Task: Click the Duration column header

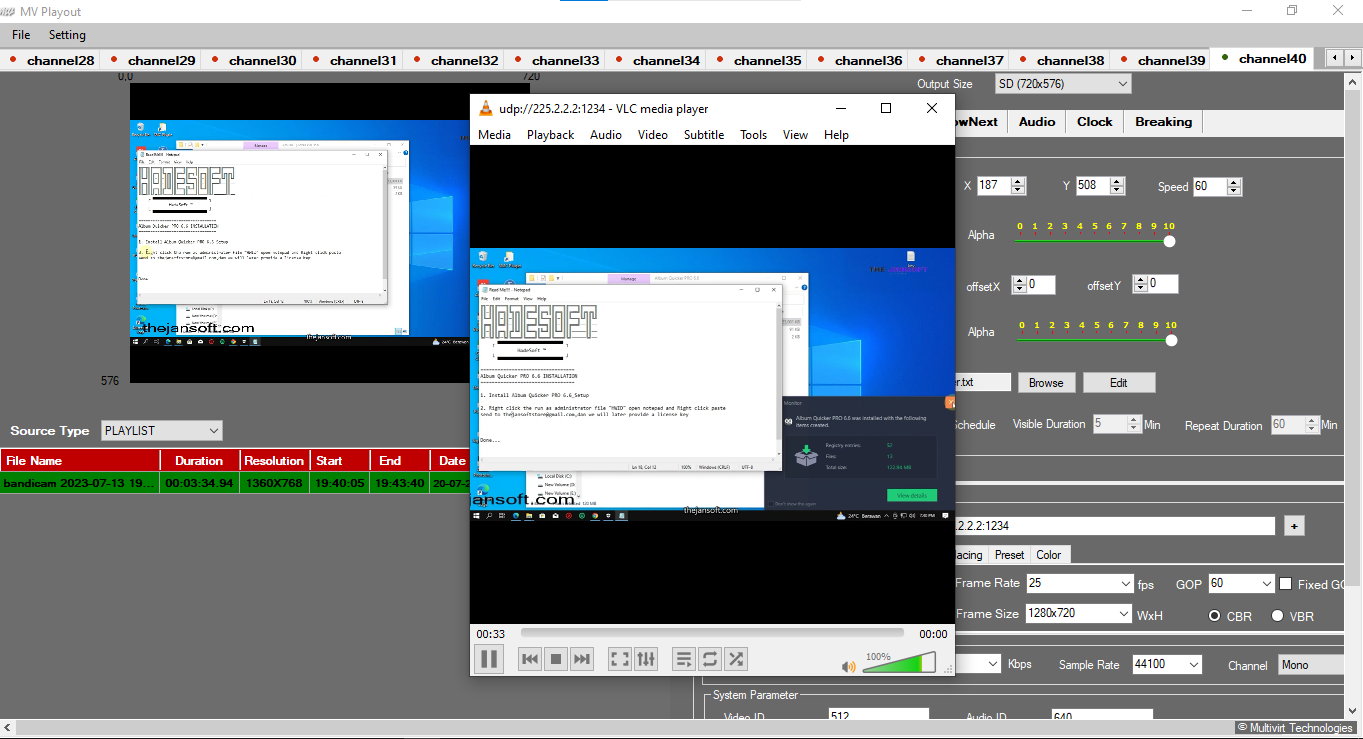Action: coord(199,460)
